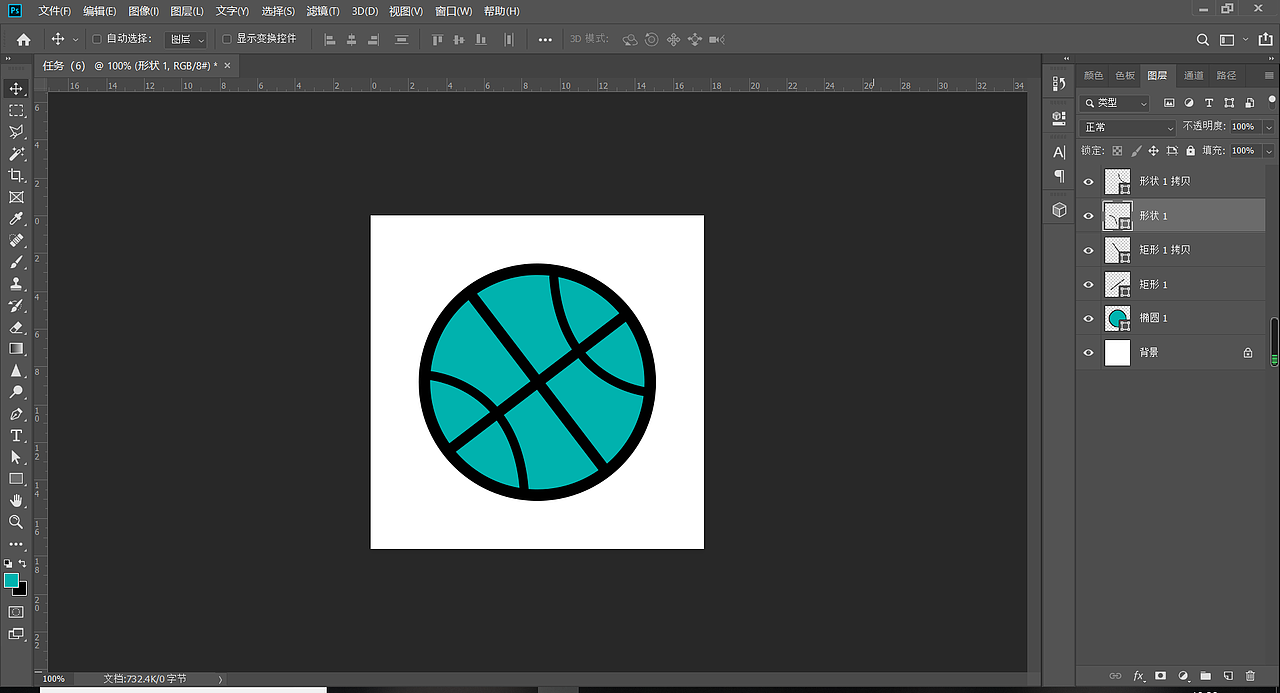Open the 文件(F) menu
This screenshot has width=1280, height=693.
click(54, 11)
